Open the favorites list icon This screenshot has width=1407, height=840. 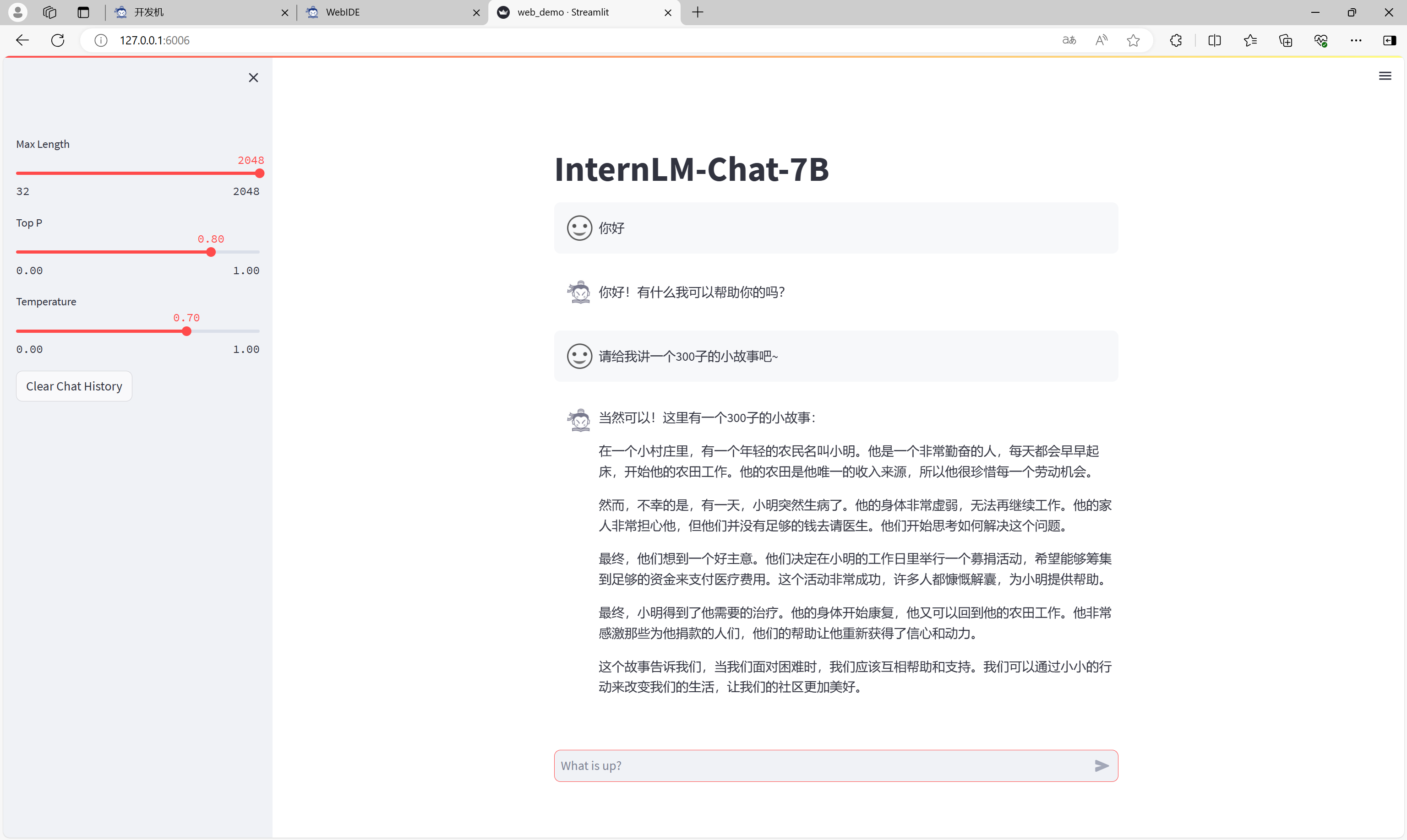point(1250,40)
